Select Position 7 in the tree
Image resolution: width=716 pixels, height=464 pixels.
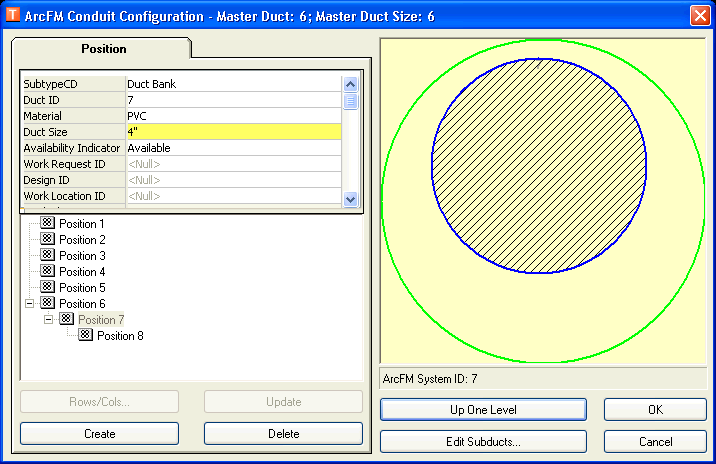click(101, 320)
